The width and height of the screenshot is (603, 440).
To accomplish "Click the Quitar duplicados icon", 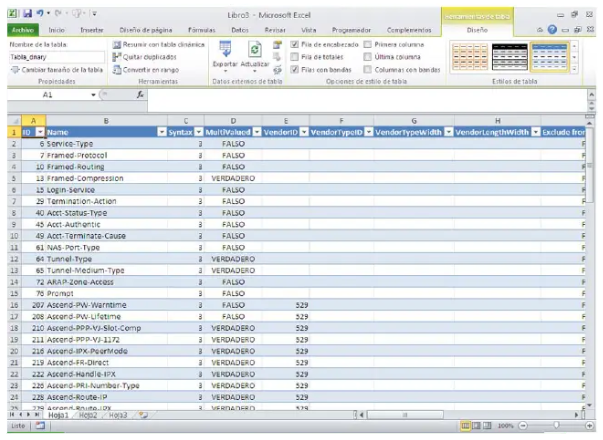I will [118, 57].
